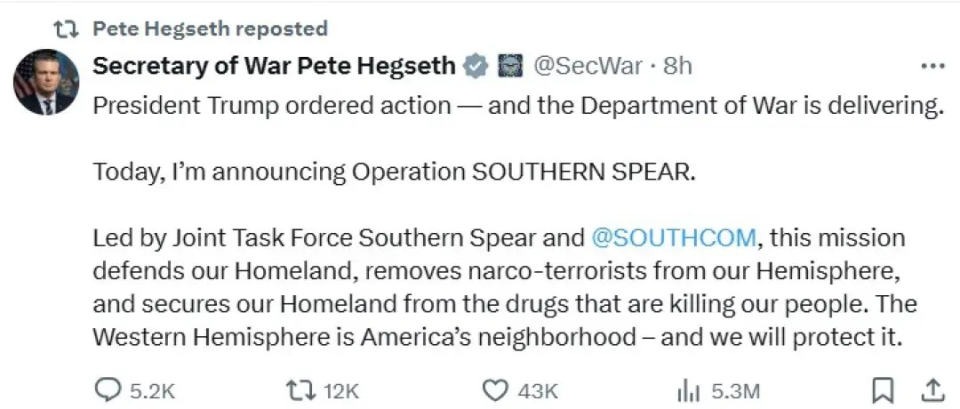
Task: Open view analytics bar chart icon
Action: tap(689, 390)
